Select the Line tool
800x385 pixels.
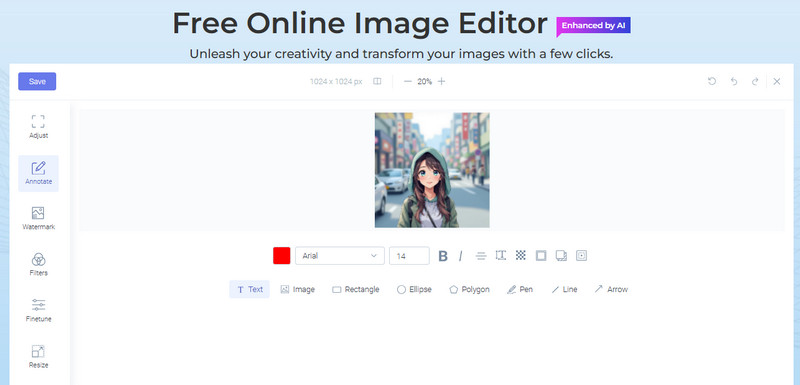click(x=564, y=289)
